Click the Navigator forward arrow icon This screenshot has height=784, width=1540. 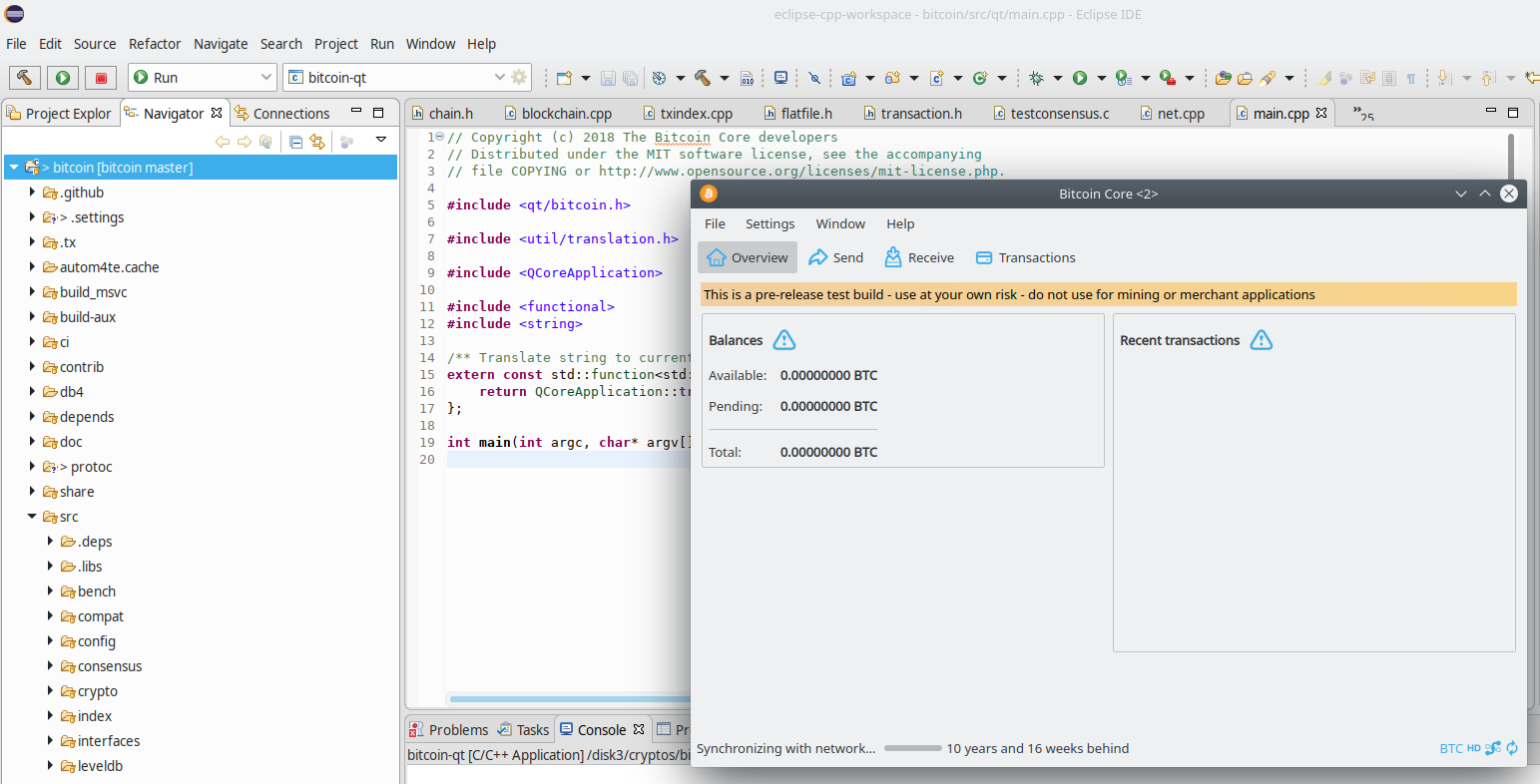(245, 142)
